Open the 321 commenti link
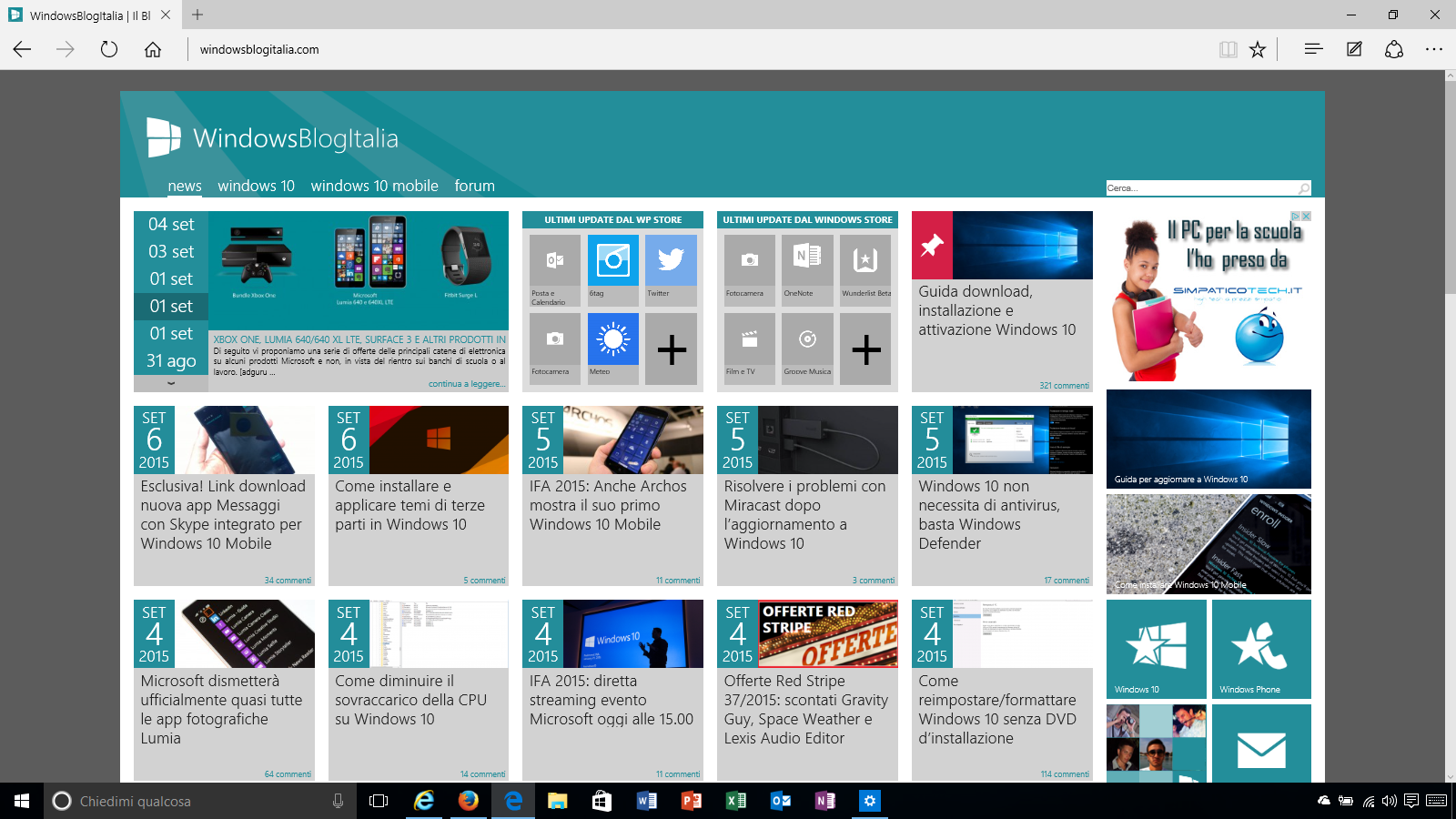Image resolution: width=1456 pixels, height=819 pixels. click(x=1064, y=386)
